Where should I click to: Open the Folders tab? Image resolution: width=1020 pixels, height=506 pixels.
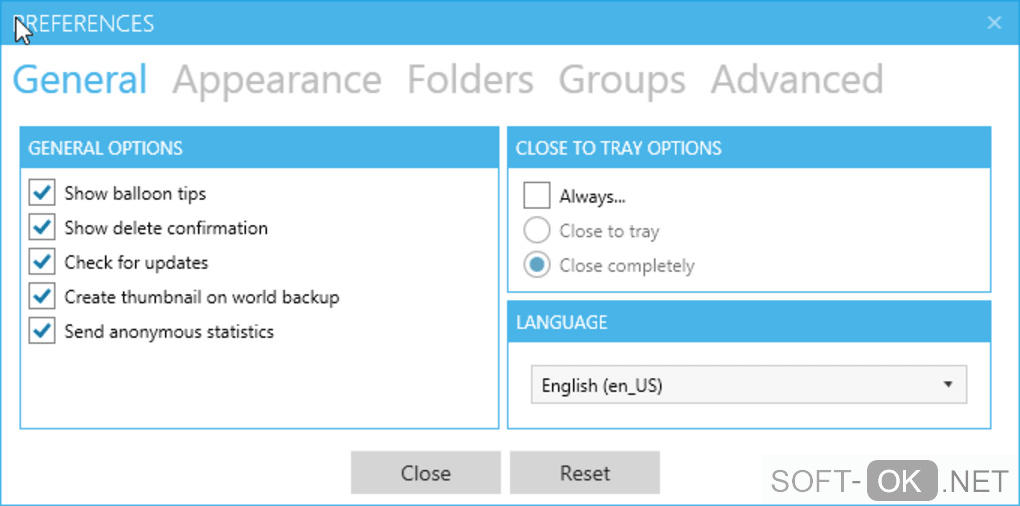(x=470, y=80)
